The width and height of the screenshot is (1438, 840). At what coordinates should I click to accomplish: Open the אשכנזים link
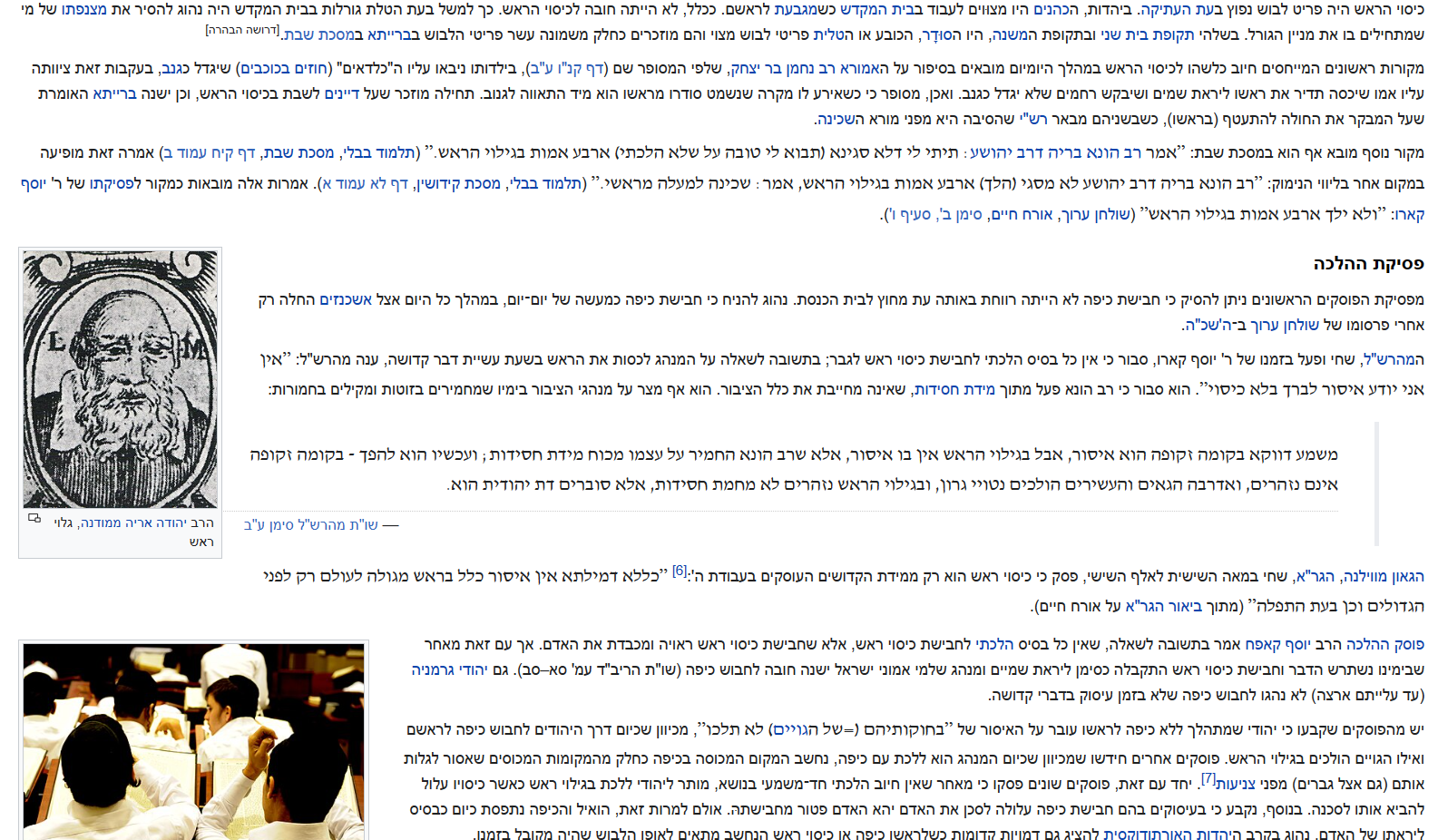pos(346,299)
